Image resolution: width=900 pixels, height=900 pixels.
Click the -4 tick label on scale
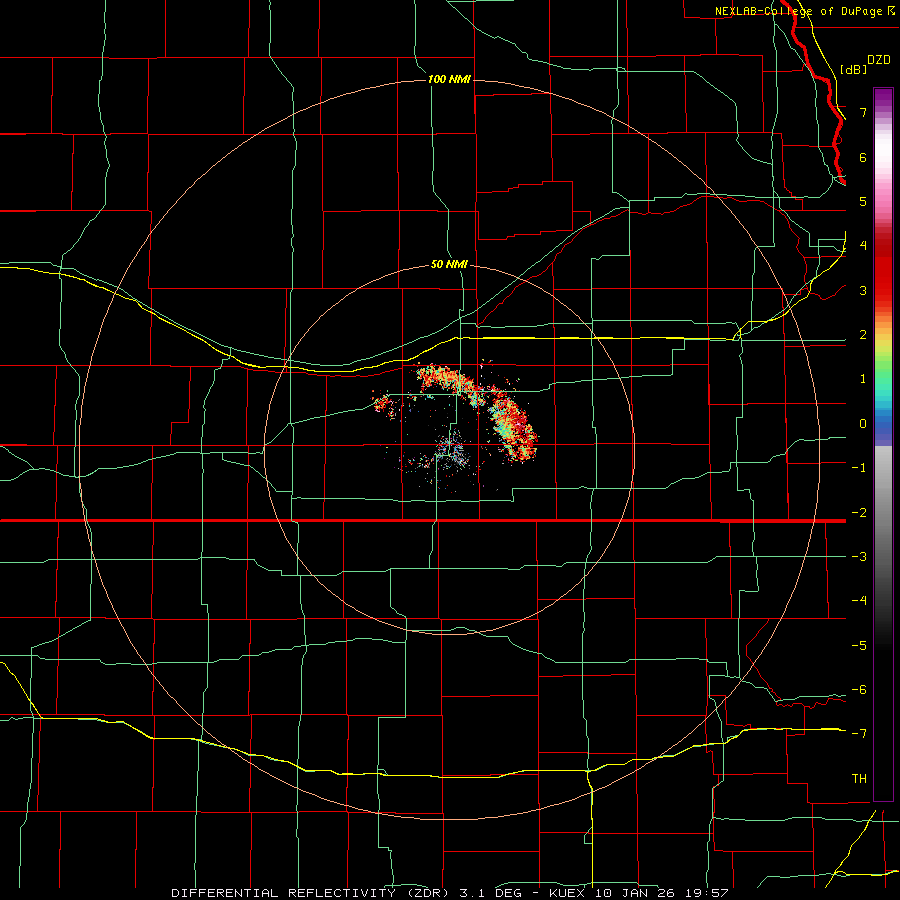[859, 601]
